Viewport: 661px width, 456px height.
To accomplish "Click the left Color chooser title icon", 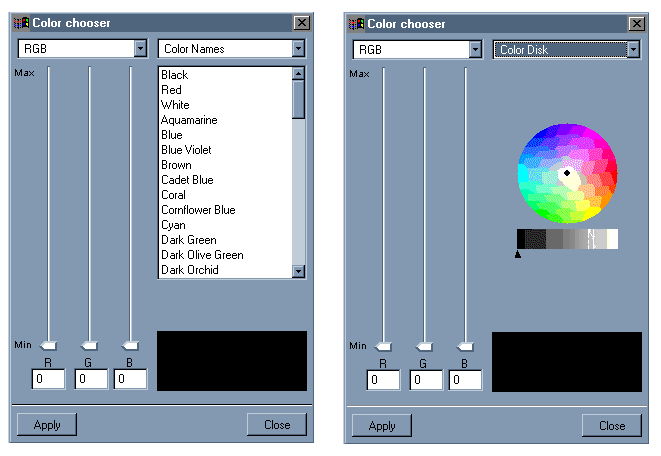I will coord(21,23).
